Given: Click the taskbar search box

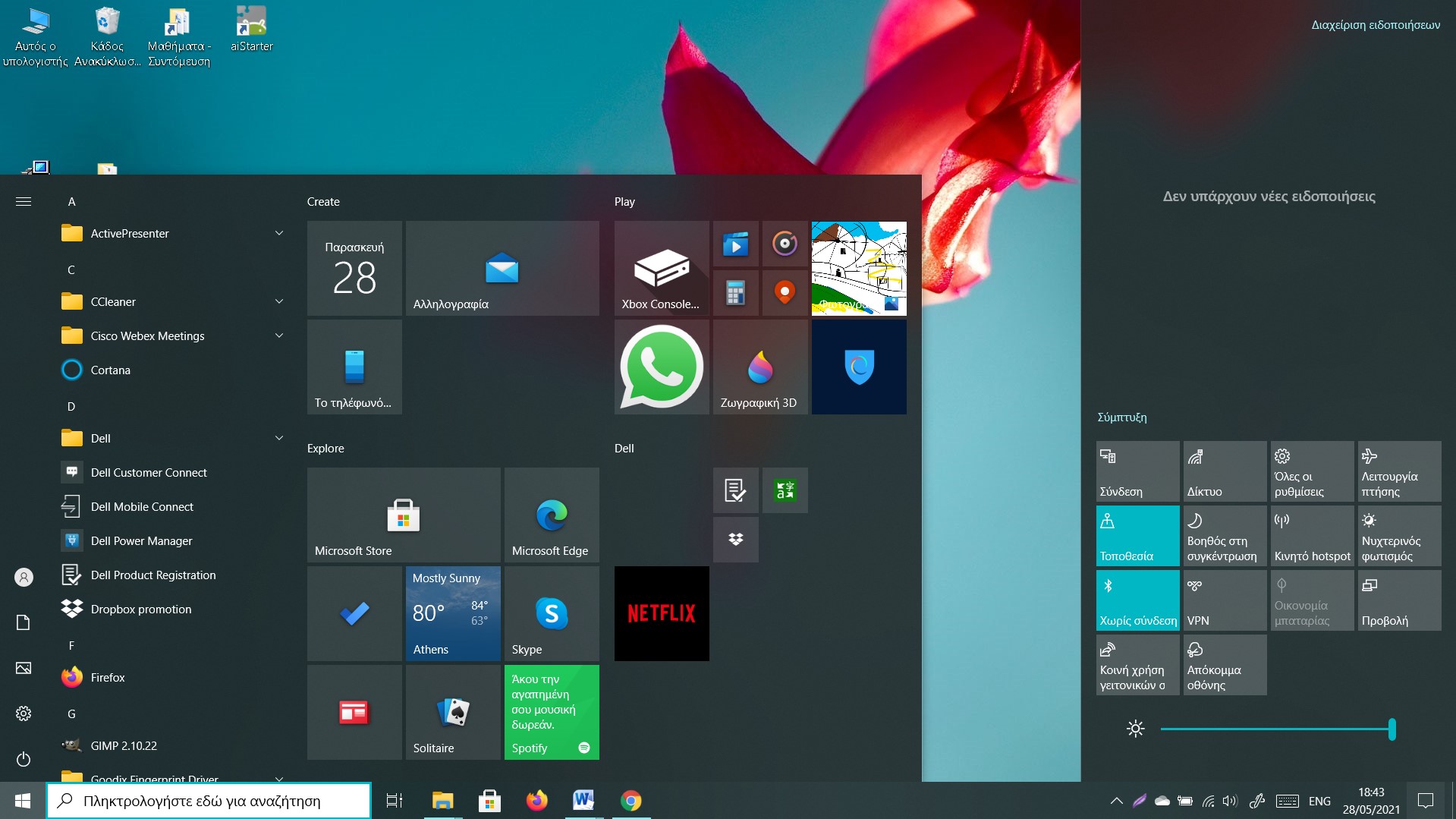Looking at the screenshot, I should pos(209,801).
